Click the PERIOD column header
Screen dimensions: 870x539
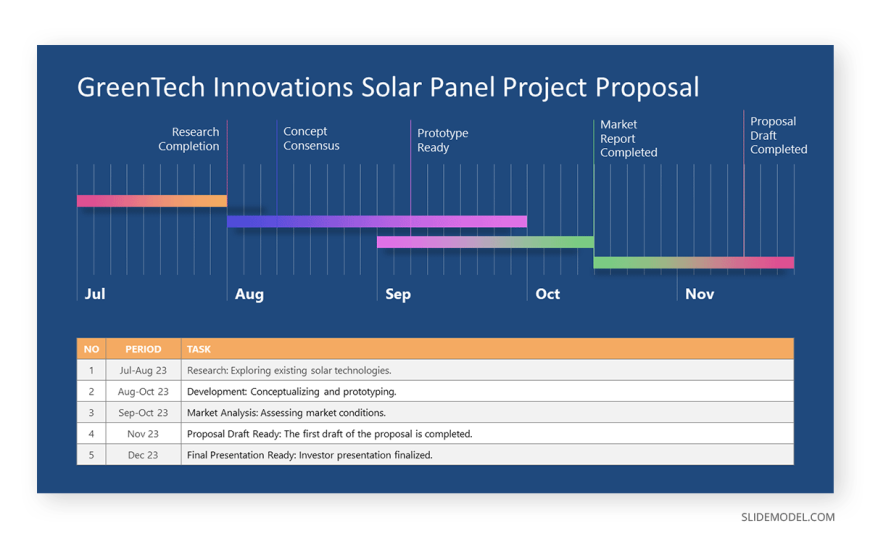pos(143,349)
